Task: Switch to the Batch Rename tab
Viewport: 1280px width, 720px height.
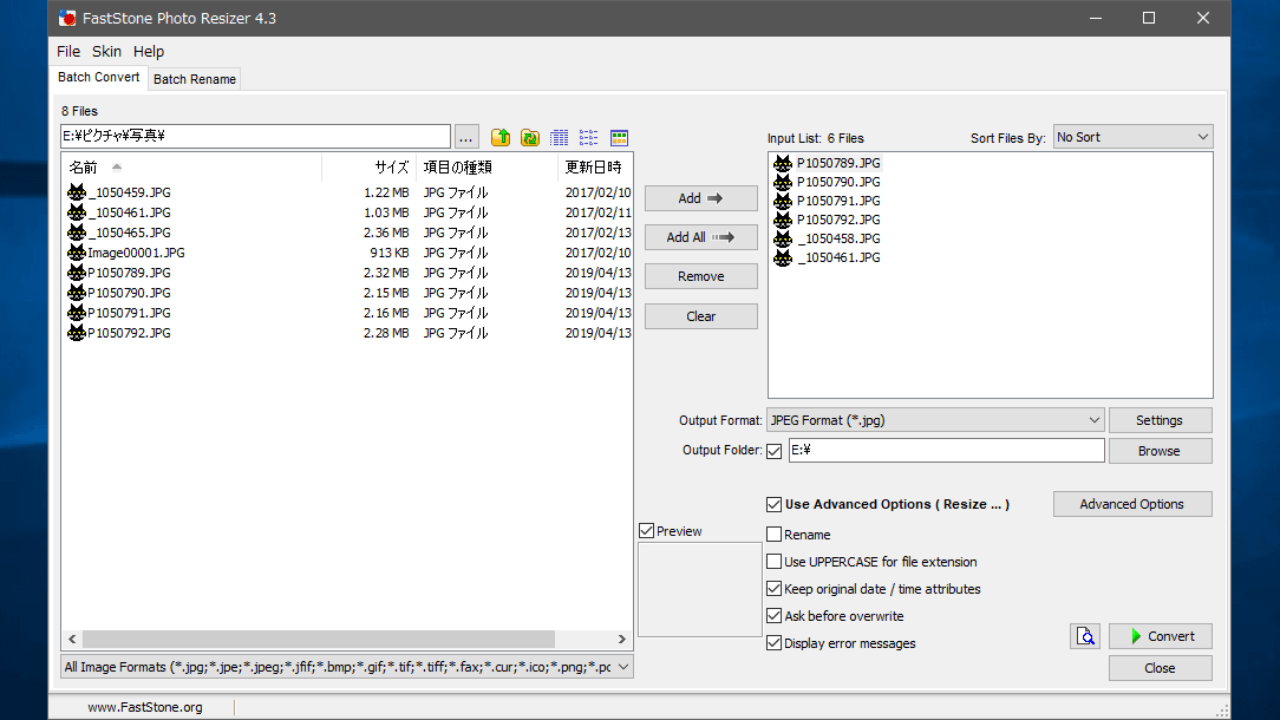Action: 195,79
